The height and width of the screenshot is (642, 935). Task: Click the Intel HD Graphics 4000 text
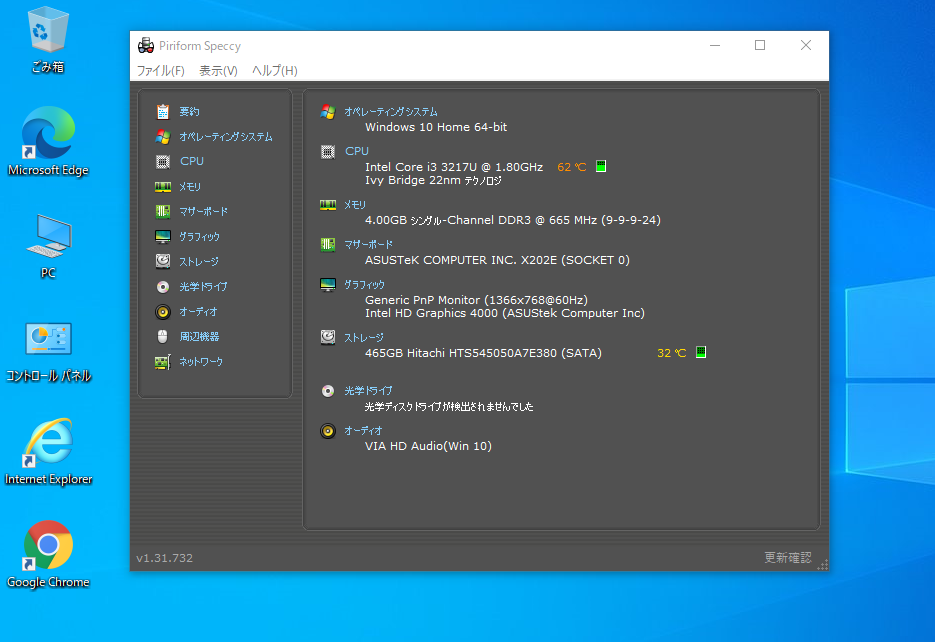(504, 313)
